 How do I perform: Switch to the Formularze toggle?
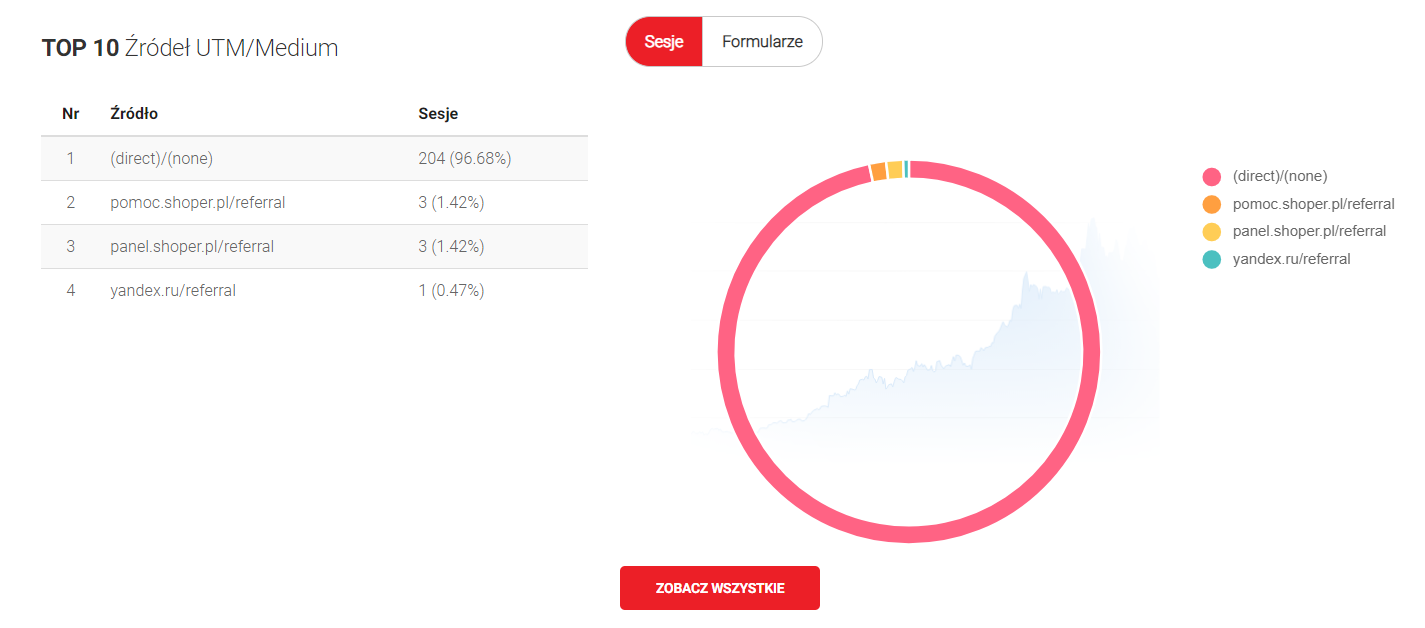pyautogui.click(x=762, y=42)
